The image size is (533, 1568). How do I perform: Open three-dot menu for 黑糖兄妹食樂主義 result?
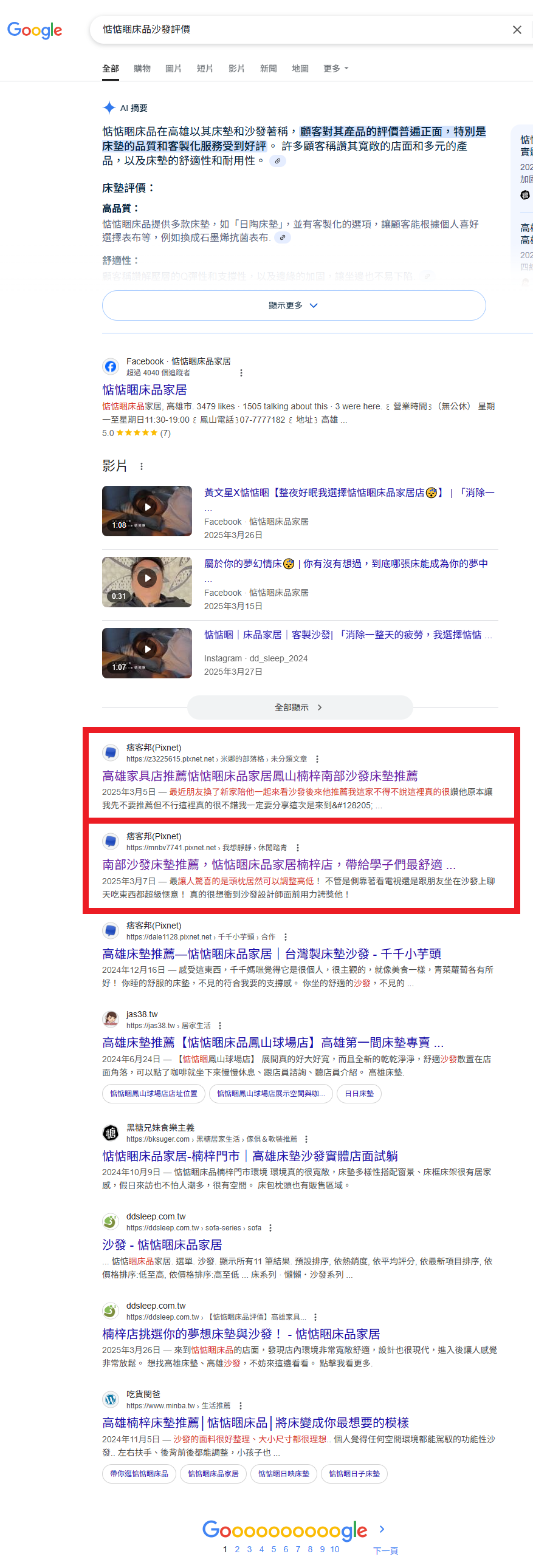[x=306, y=1139]
